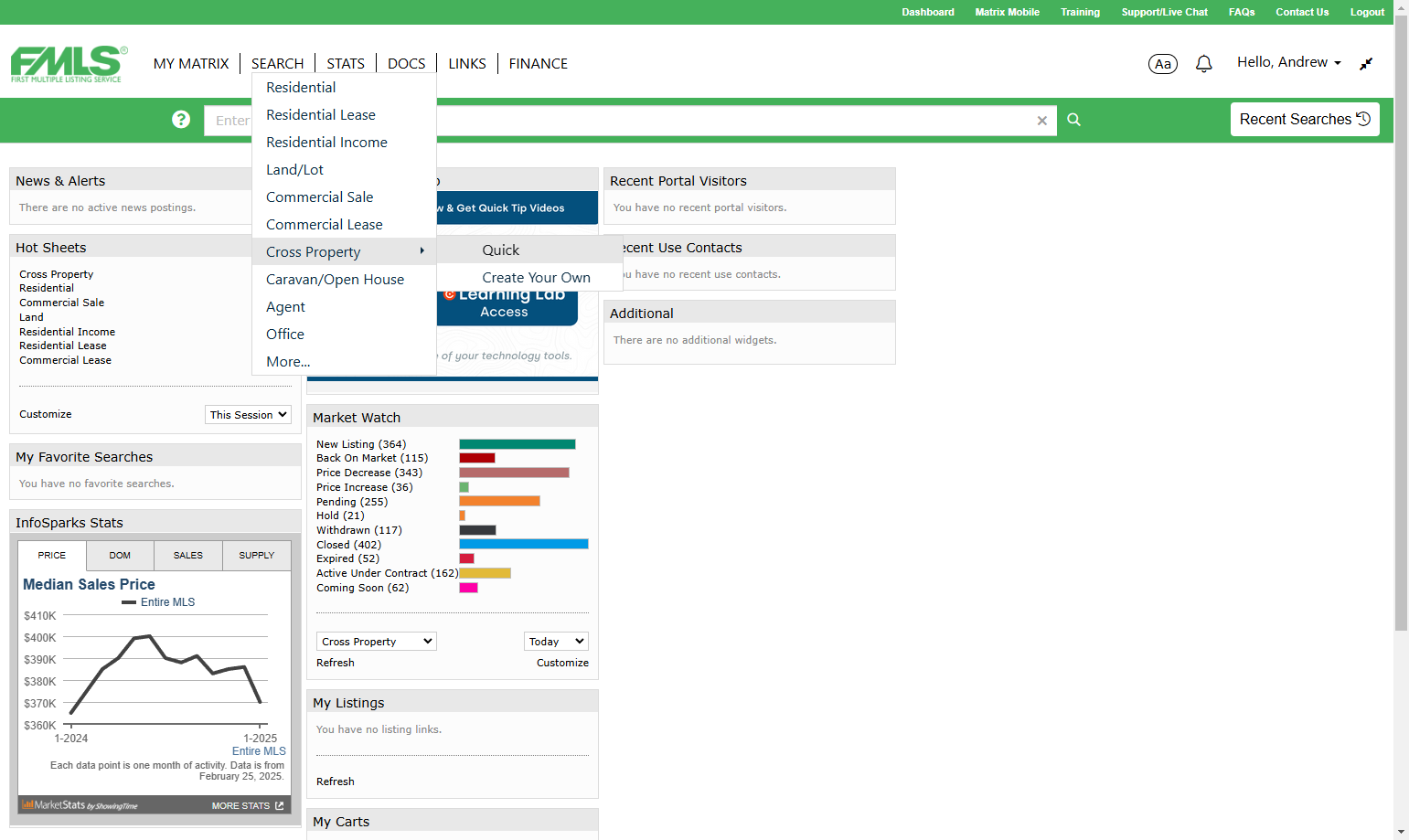Clear the search box with X icon
1409x840 pixels.
tap(1041, 121)
